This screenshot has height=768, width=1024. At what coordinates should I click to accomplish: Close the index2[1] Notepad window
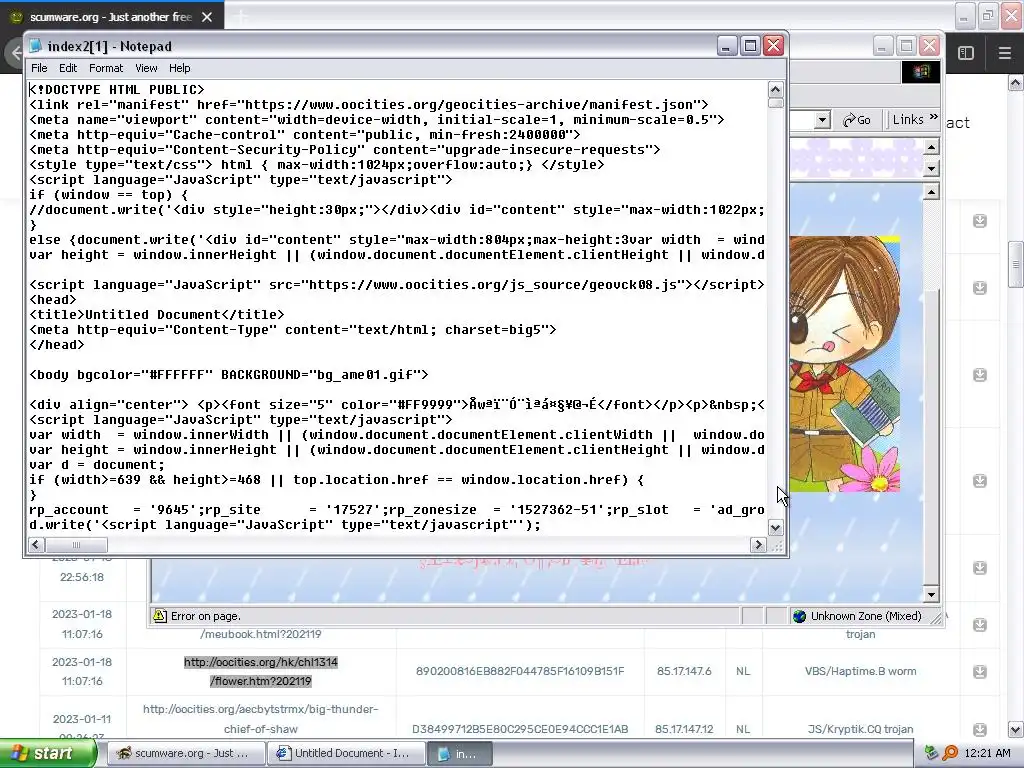pyautogui.click(x=774, y=46)
